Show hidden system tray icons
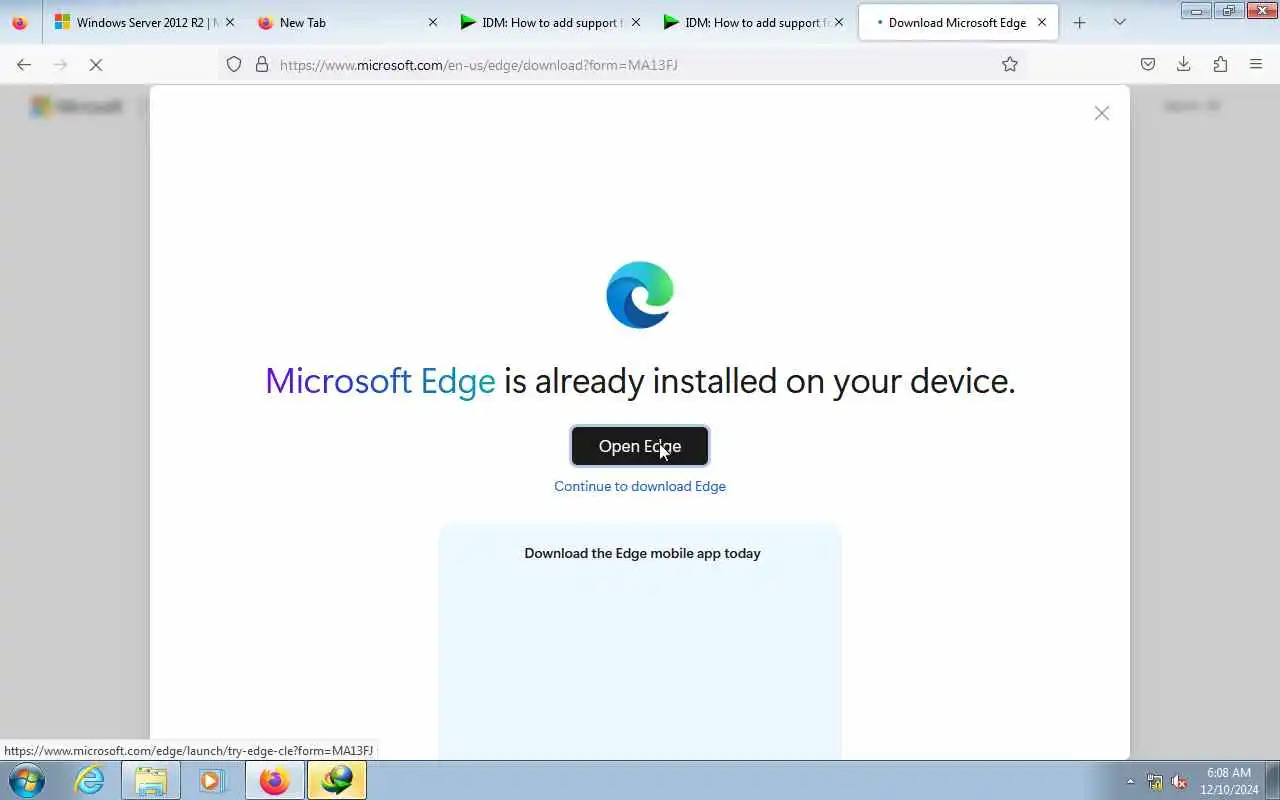The image size is (1280, 800). click(x=1131, y=781)
